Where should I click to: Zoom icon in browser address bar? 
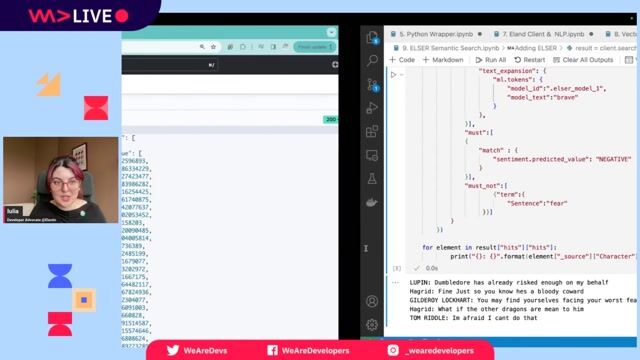point(202,47)
